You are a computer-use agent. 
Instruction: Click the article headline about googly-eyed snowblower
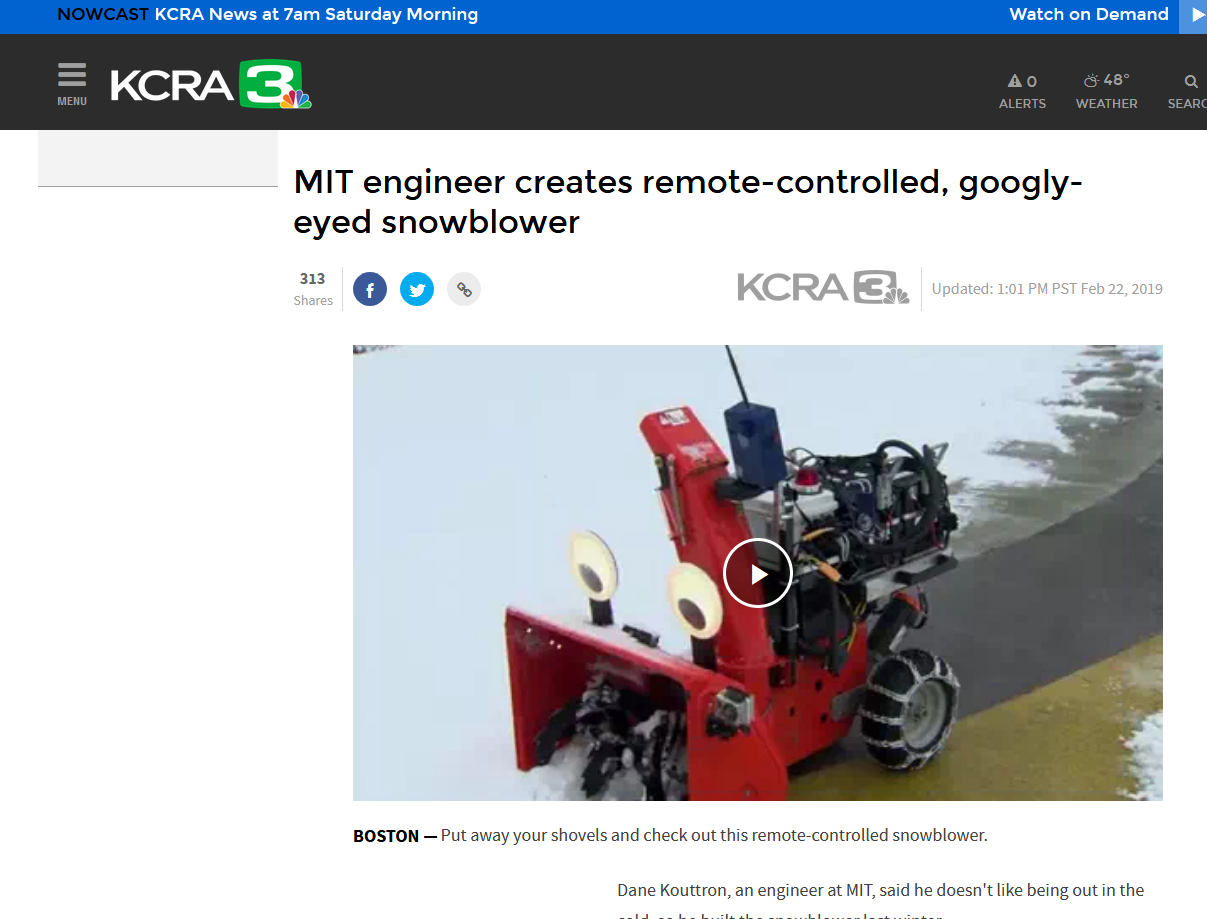[x=688, y=202]
